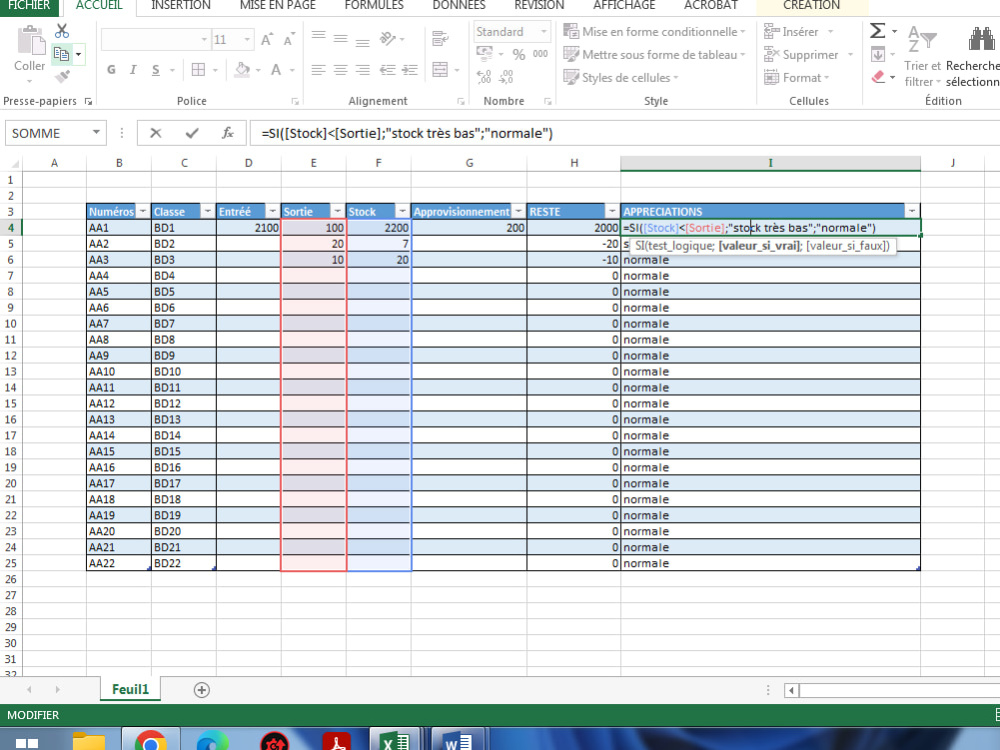Switch to MISE EN PAGE tab
Screen dimensions: 1000x750
277,6
